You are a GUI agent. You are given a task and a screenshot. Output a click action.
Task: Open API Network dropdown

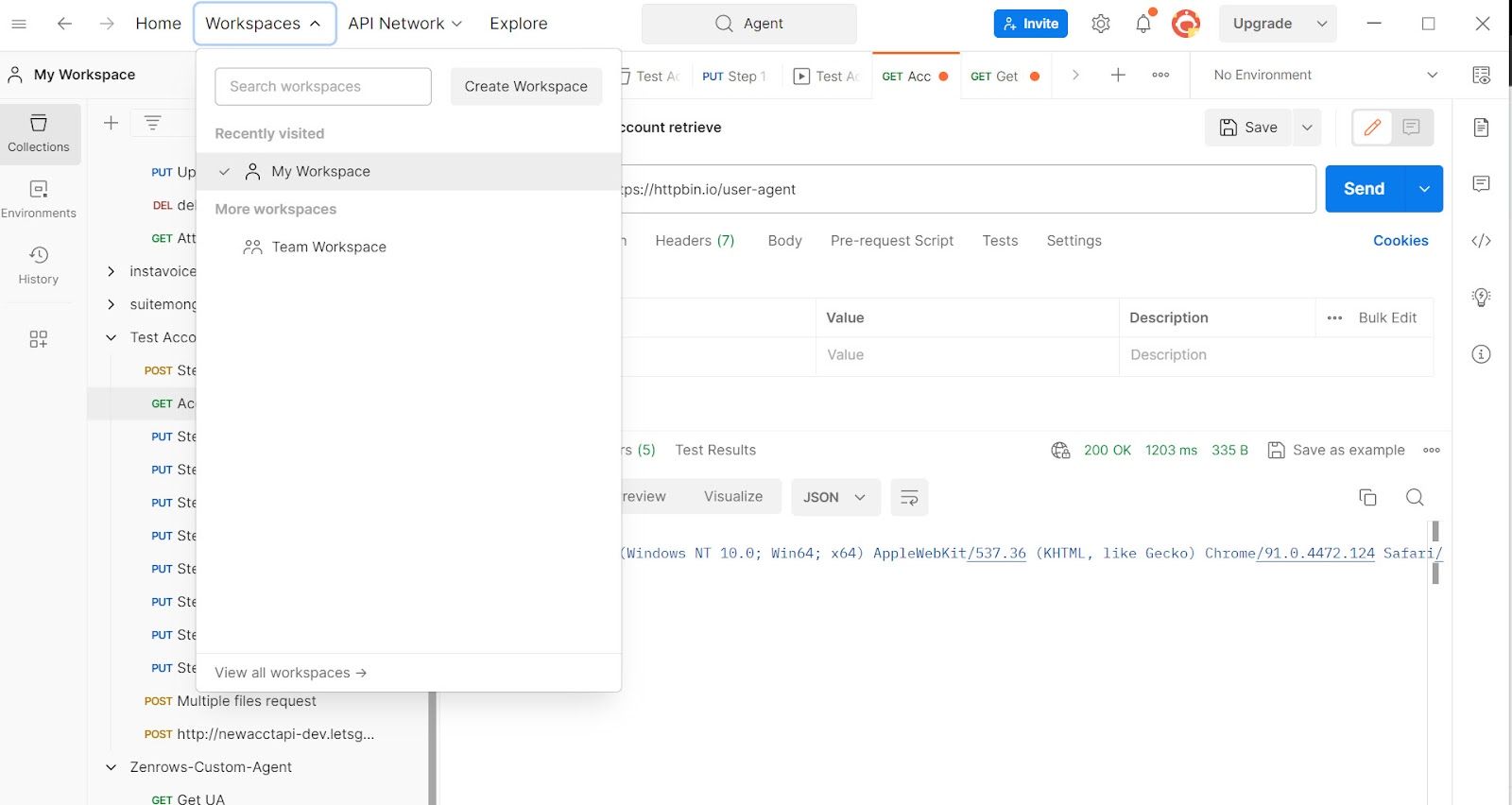pos(404,24)
